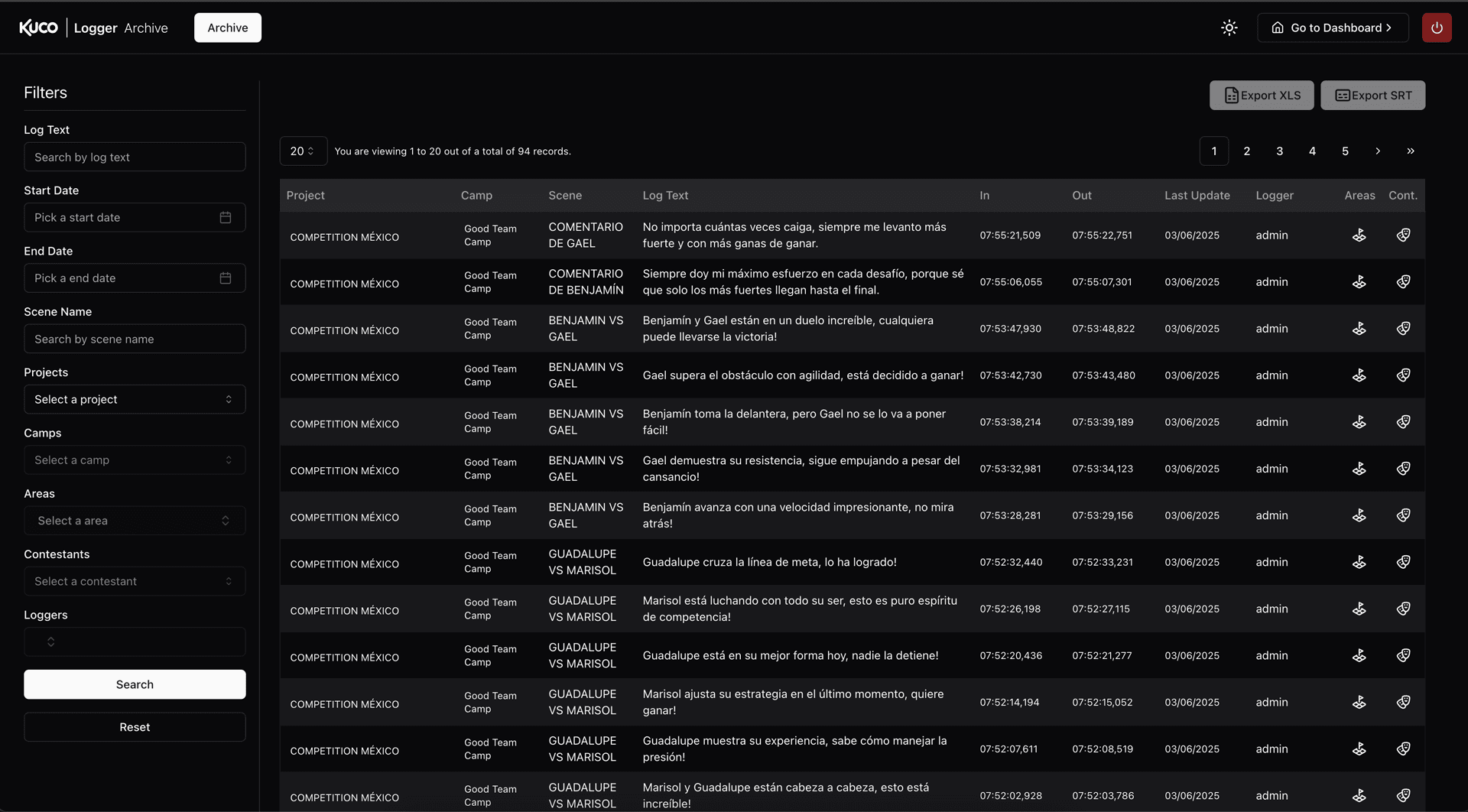Viewport: 1468px width, 812px height.
Task: Toggle the theme with the sun icon
Action: pyautogui.click(x=1229, y=28)
